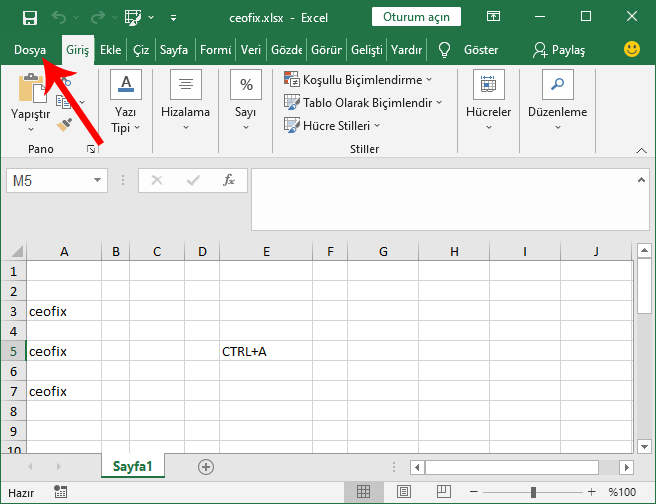Click the horizontal scrollbar right arrow
The image size is (656, 504).
[x=626, y=467]
